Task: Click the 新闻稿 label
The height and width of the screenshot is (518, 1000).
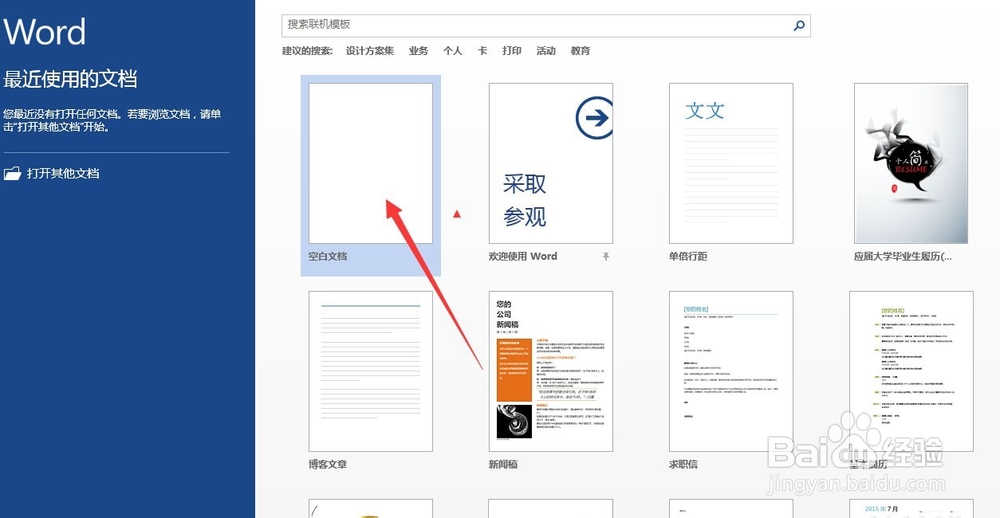Action: click(x=503, y=464)
